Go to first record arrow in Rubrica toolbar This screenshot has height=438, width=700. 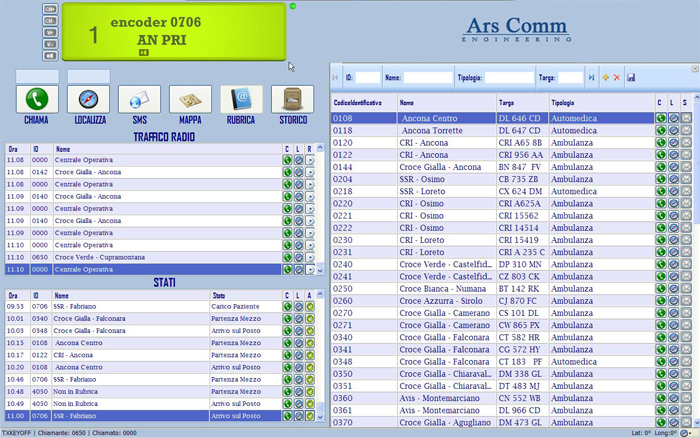335,77
